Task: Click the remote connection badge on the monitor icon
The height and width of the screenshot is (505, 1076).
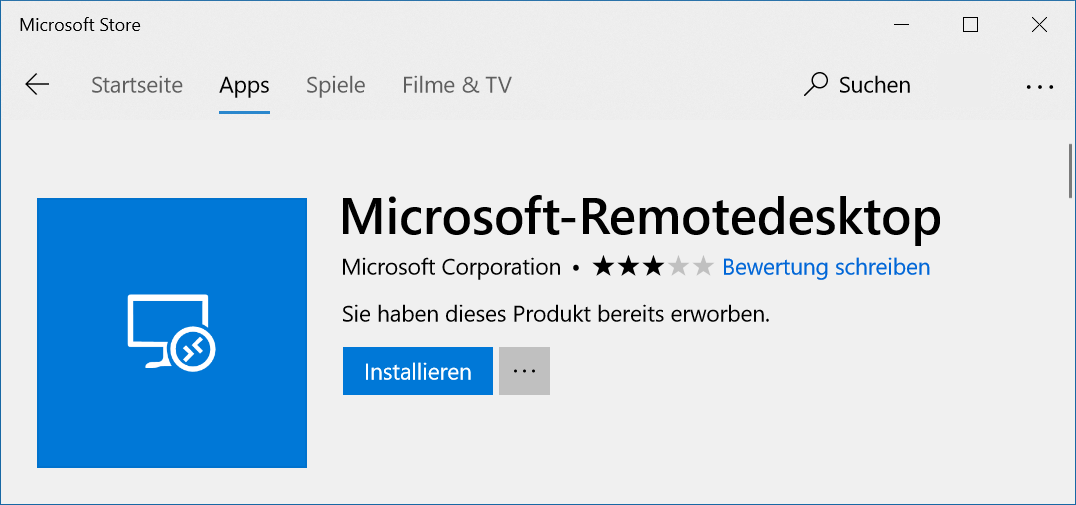Action: click(x=196, y=350)
